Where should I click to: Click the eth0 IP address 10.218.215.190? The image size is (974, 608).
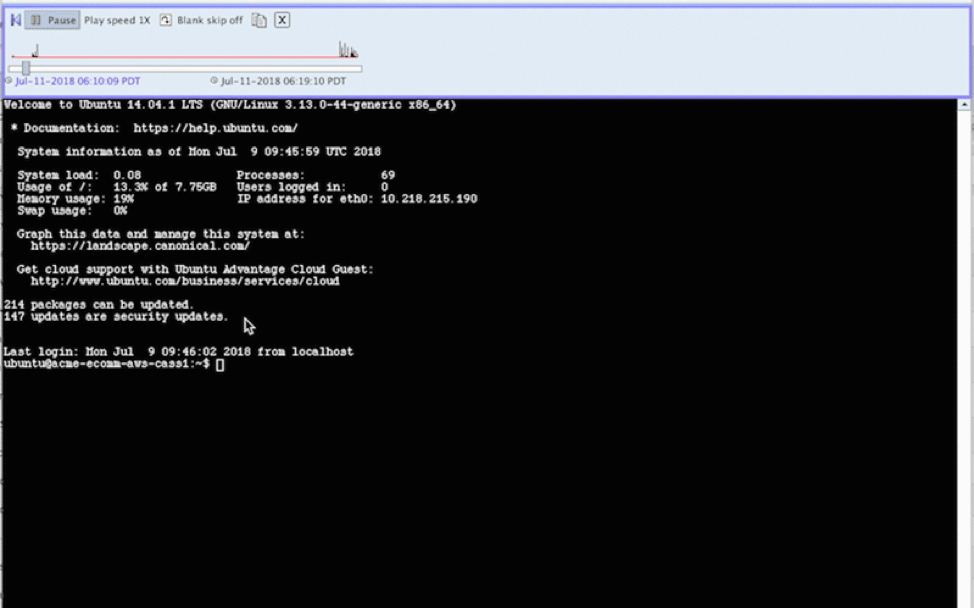[x=428, y=199]
